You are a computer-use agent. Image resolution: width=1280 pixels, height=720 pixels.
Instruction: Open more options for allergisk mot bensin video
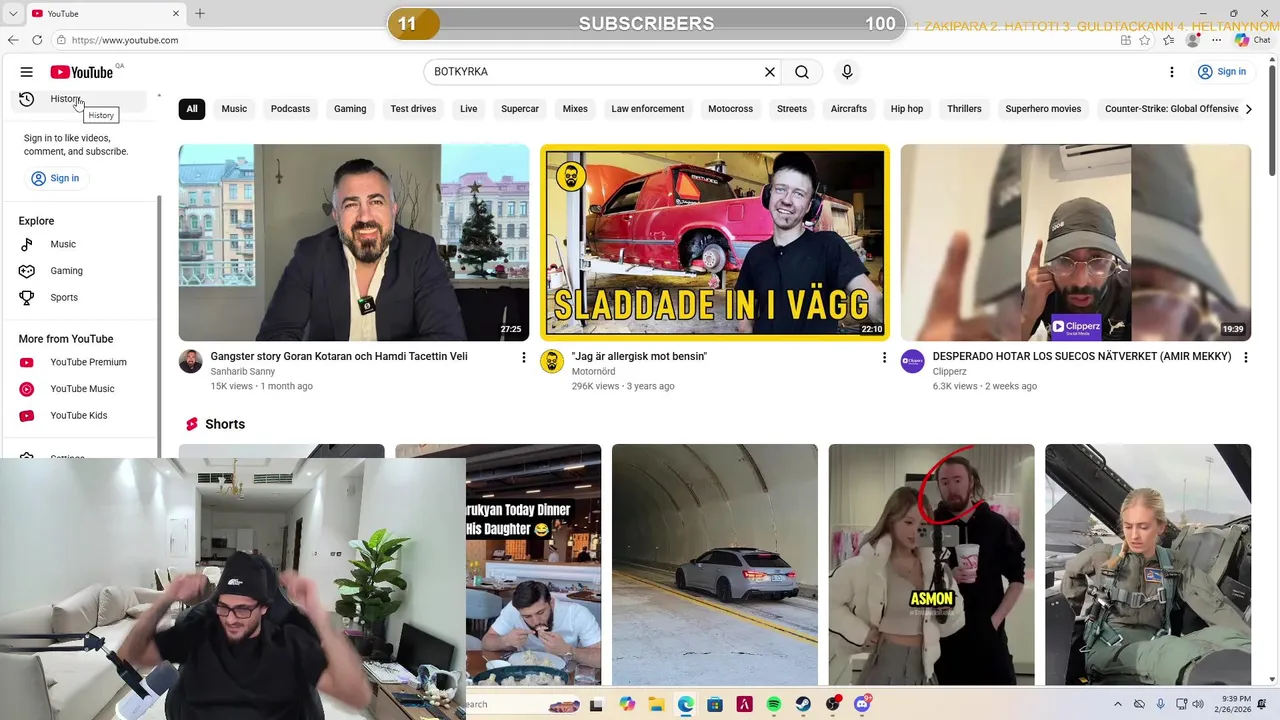click(x=884, y=357)
